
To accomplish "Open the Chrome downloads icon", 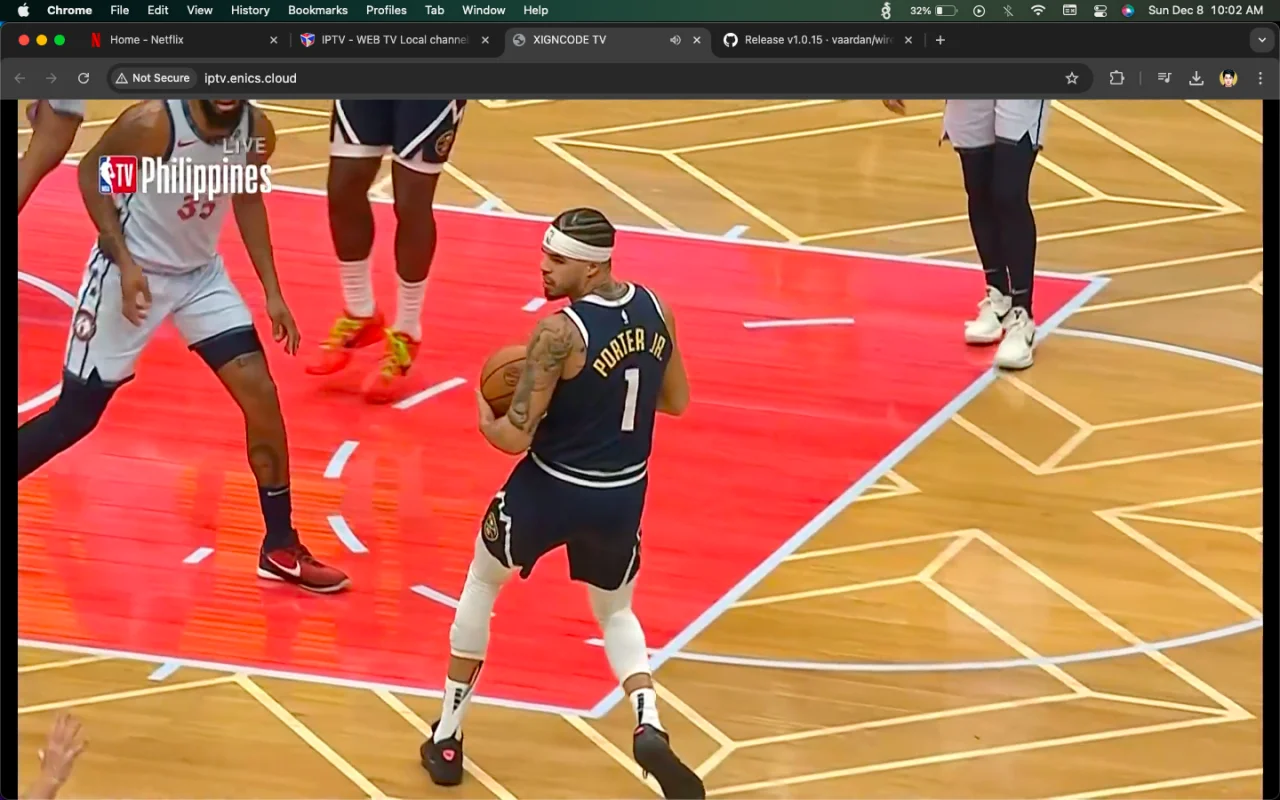I will point(1196,78).
